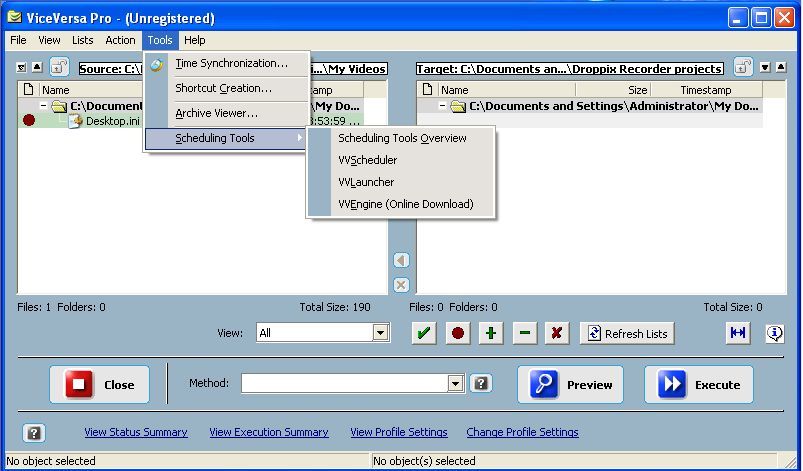The height and width of the screenshot is (471, 803).
Task: Click the X icon between panes
Action: (402, 285)
